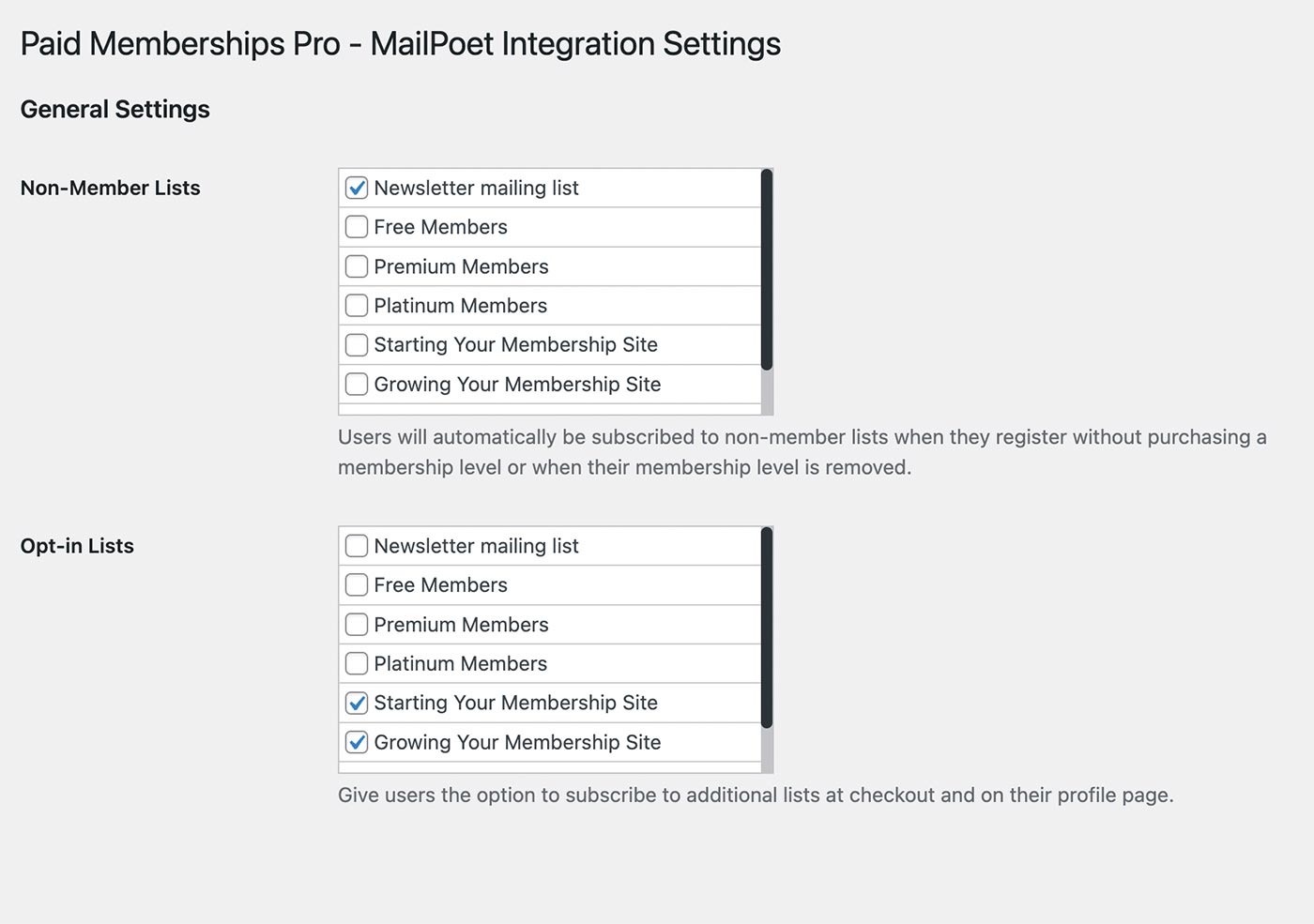Enable Free Members in Opt-in Lists
This screenshot has width=1314, height=924.
(357, 584)
